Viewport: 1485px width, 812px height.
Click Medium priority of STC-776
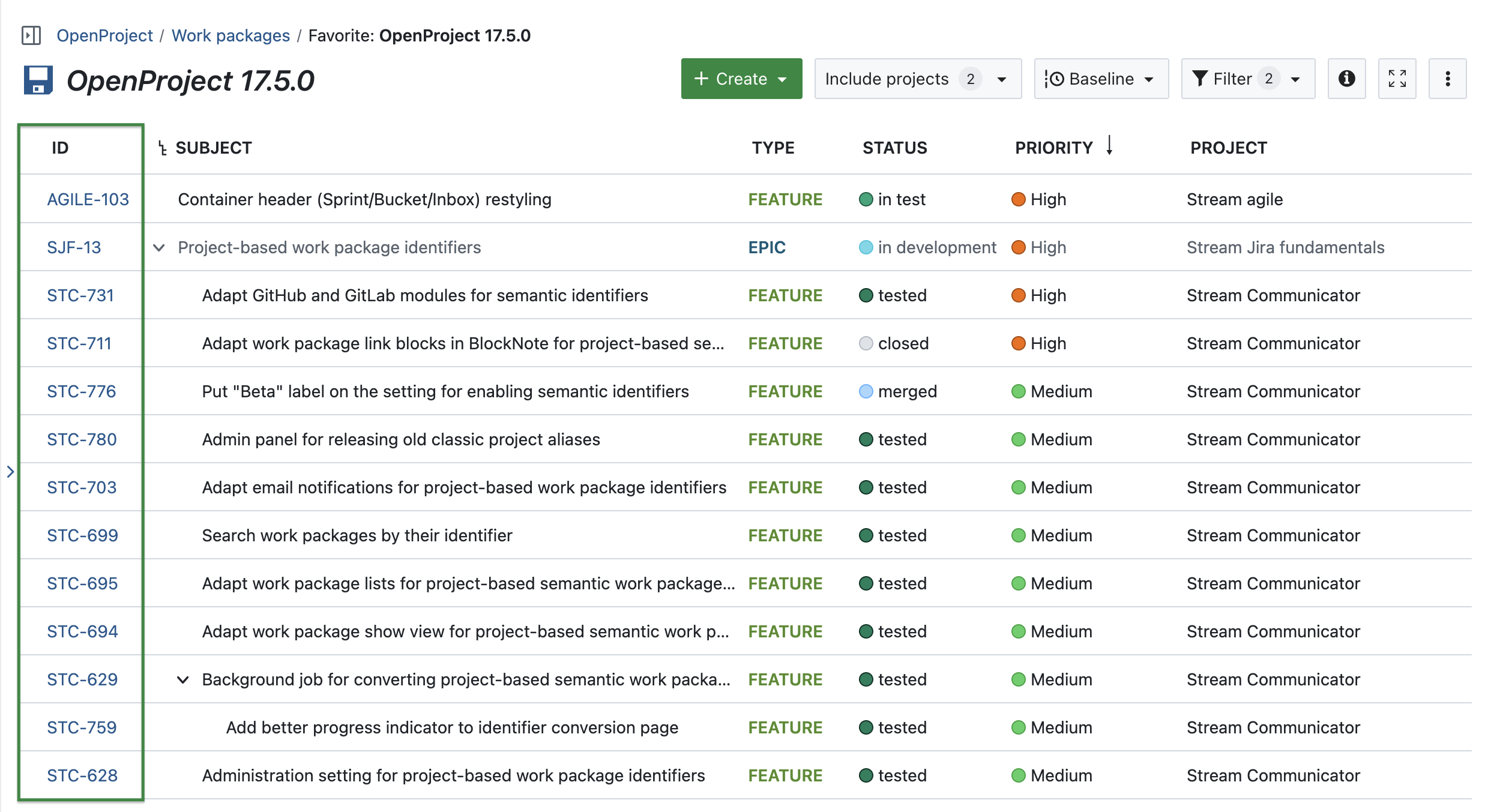[1052, 391]
